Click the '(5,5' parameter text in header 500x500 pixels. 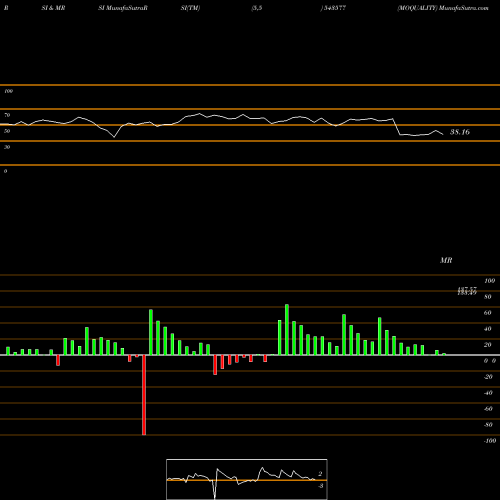[257, 8]
